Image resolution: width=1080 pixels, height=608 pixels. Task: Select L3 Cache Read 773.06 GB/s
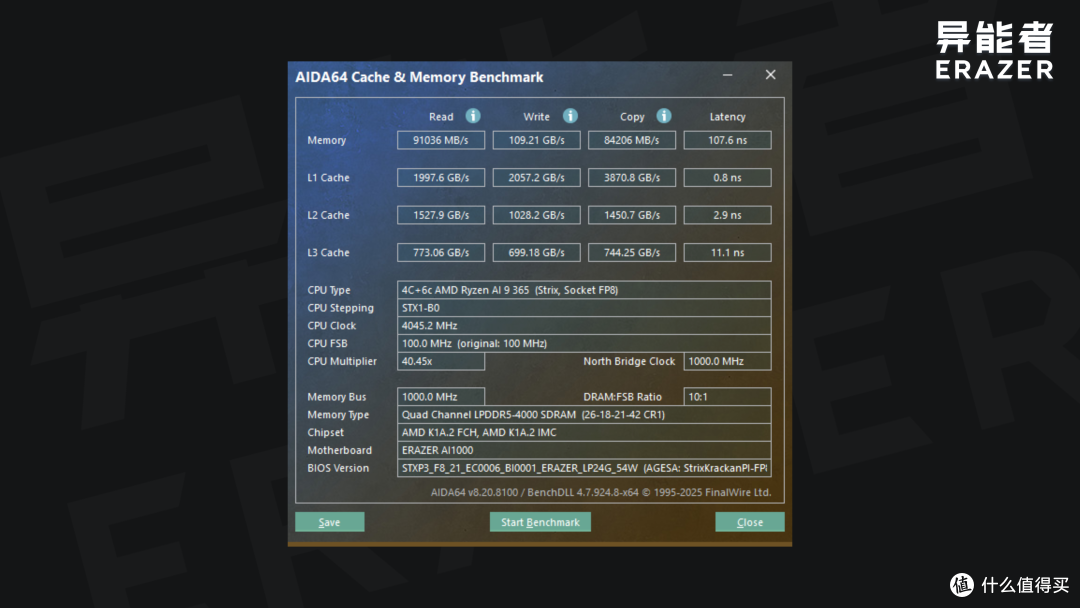tap(441, 253)
